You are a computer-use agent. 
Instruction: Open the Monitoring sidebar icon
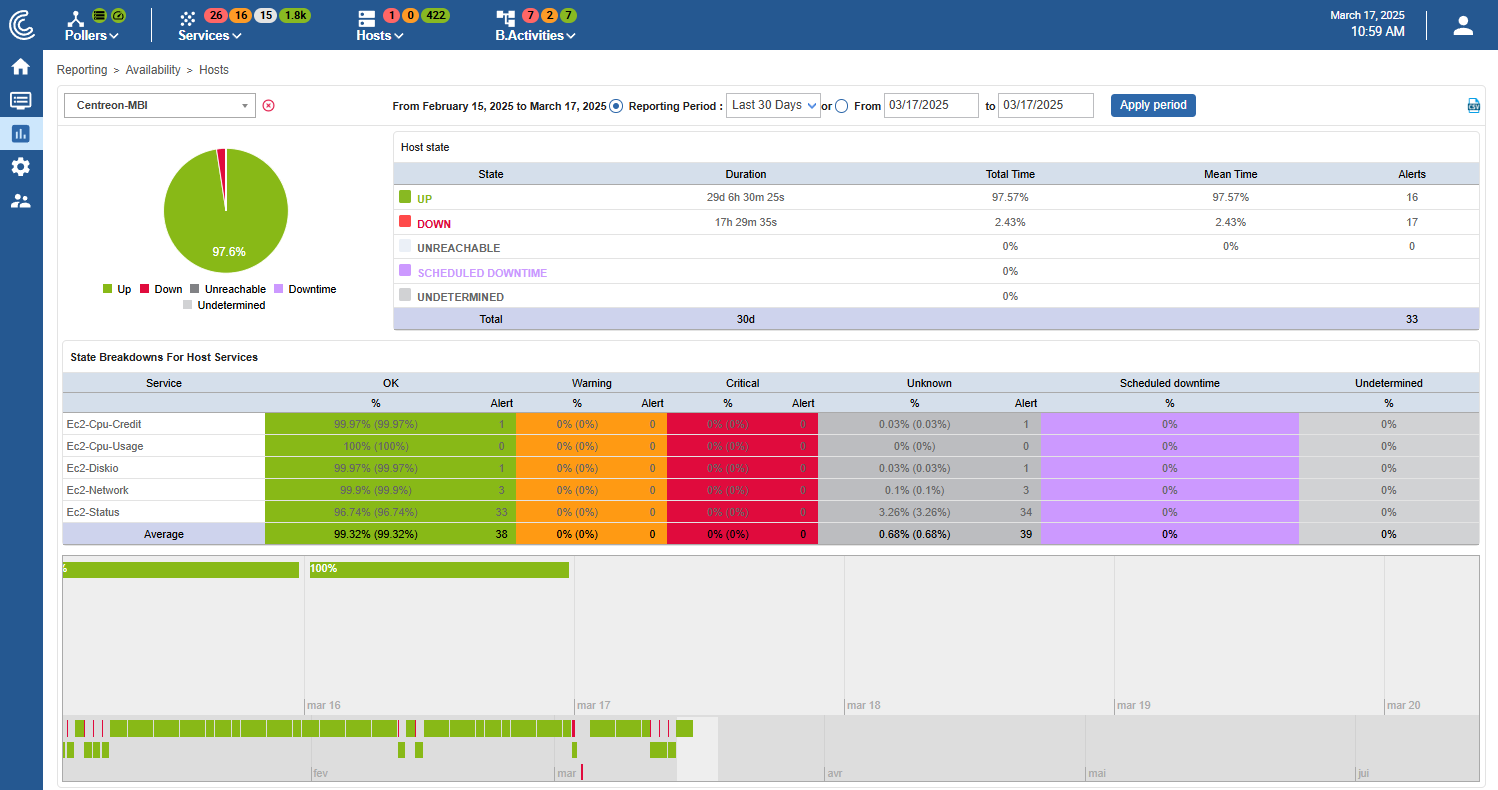pos(20,100)
